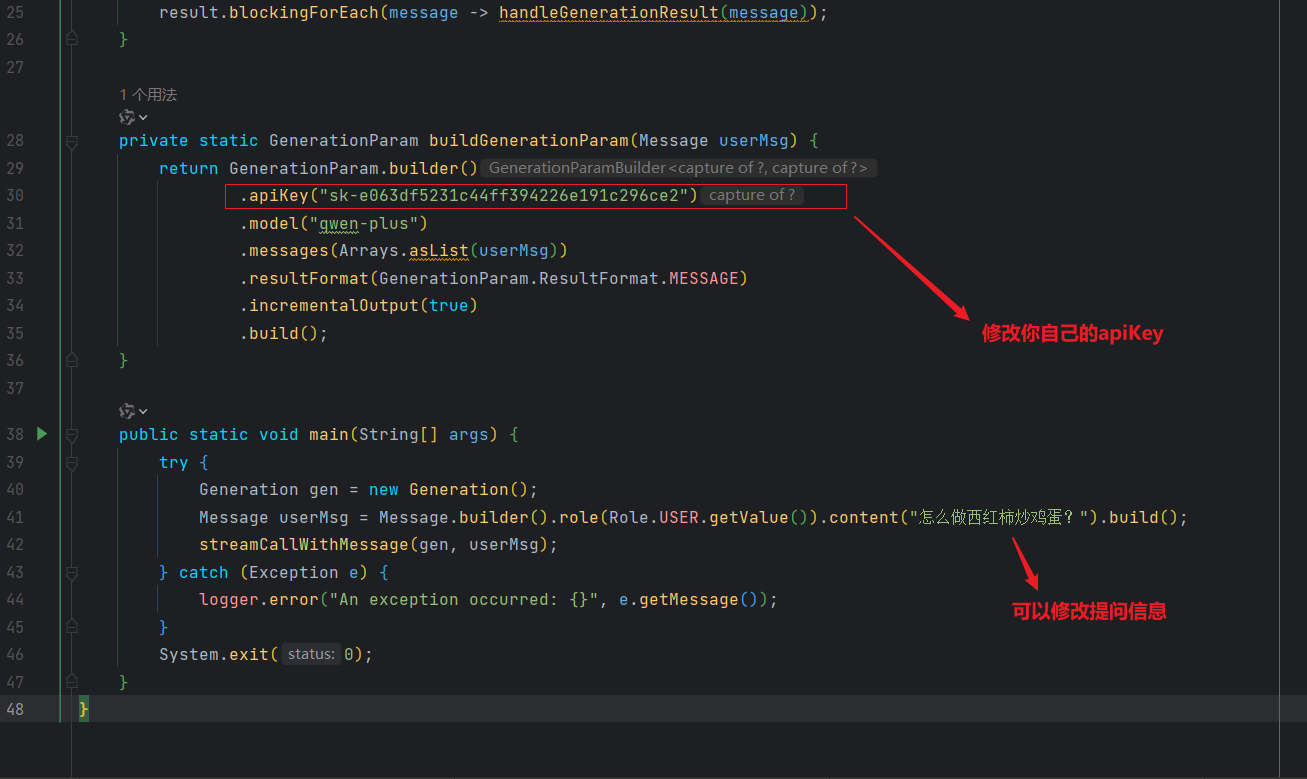
Task: Click the "怎么做西红柿炒鸡蛋？" question string
Action: tap(1003, 517)
